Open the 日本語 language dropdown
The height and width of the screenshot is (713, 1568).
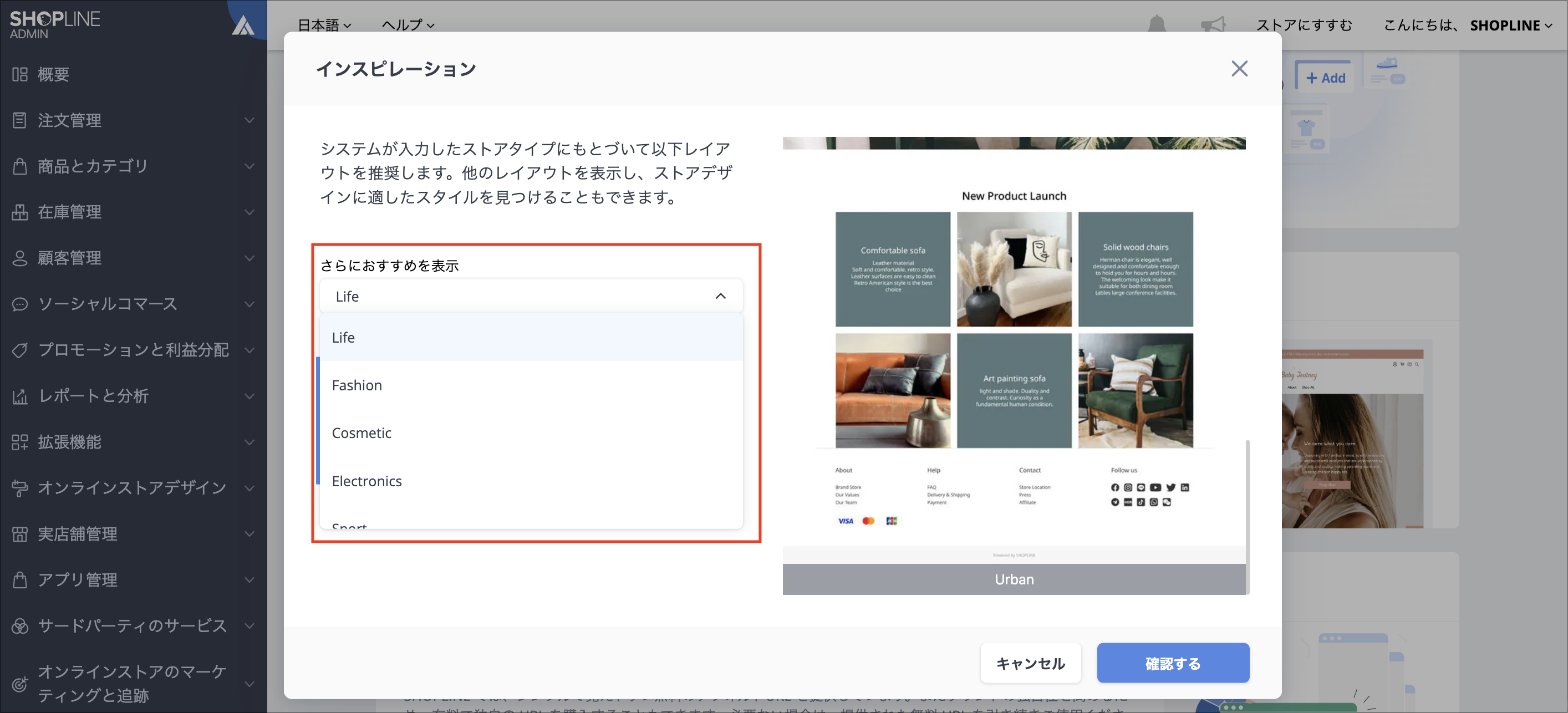pos(324,25)
